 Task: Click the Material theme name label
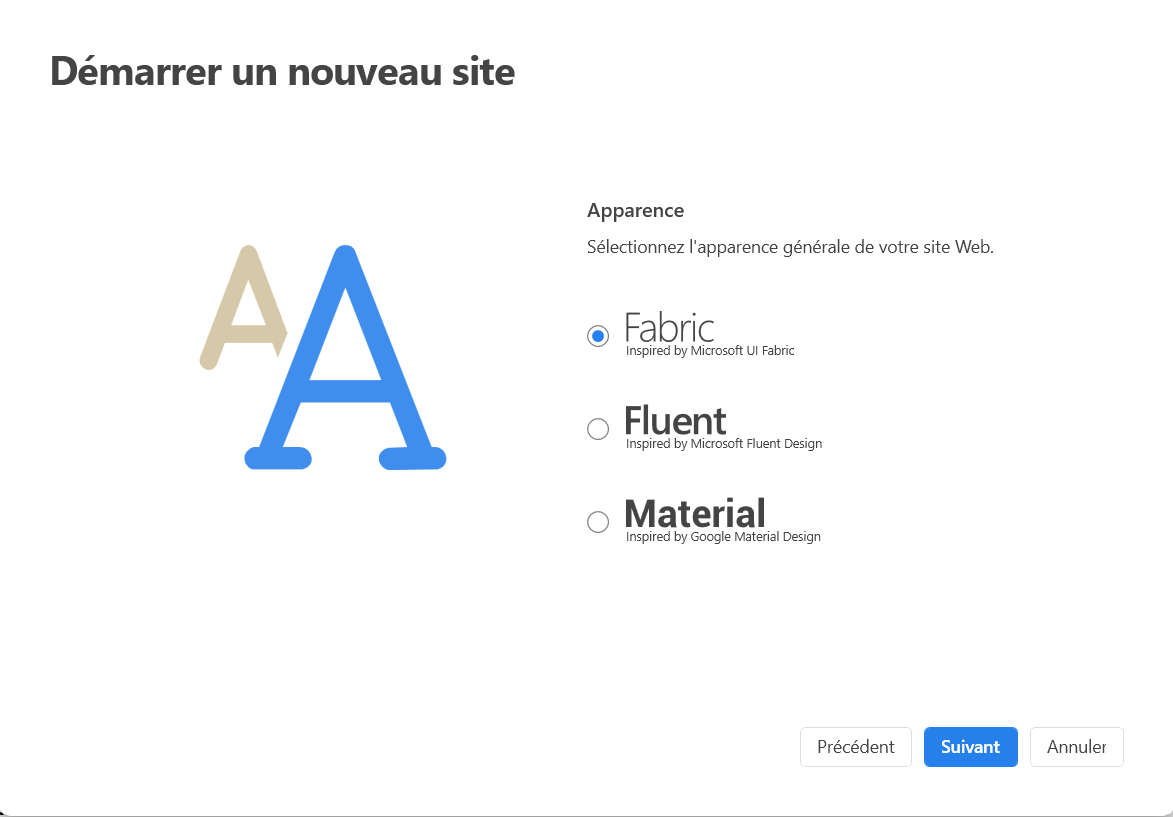695,513
